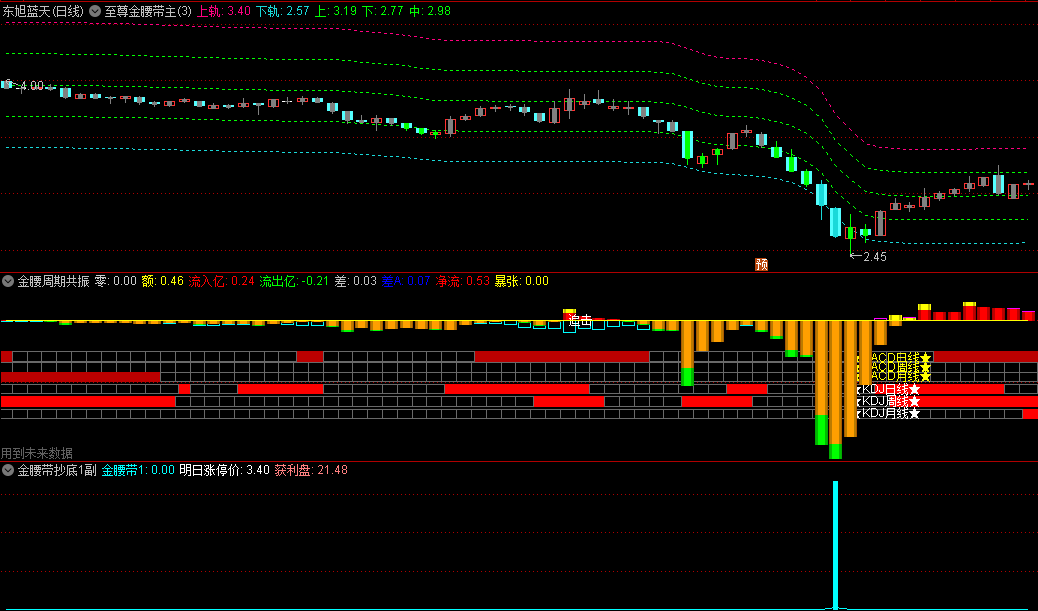This screenshot has height=611, width=1038.
Task: Click the KDJ月线 star label
Action: coord(888,414)
